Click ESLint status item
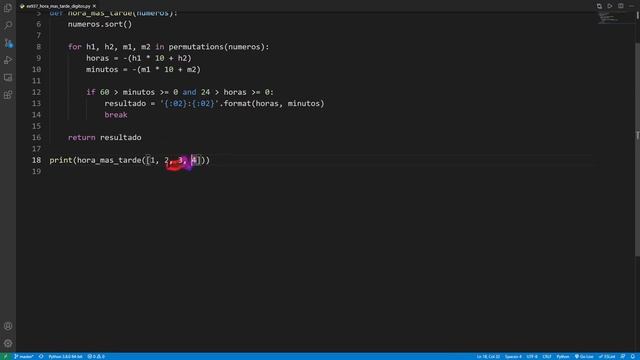 point(607,356)
